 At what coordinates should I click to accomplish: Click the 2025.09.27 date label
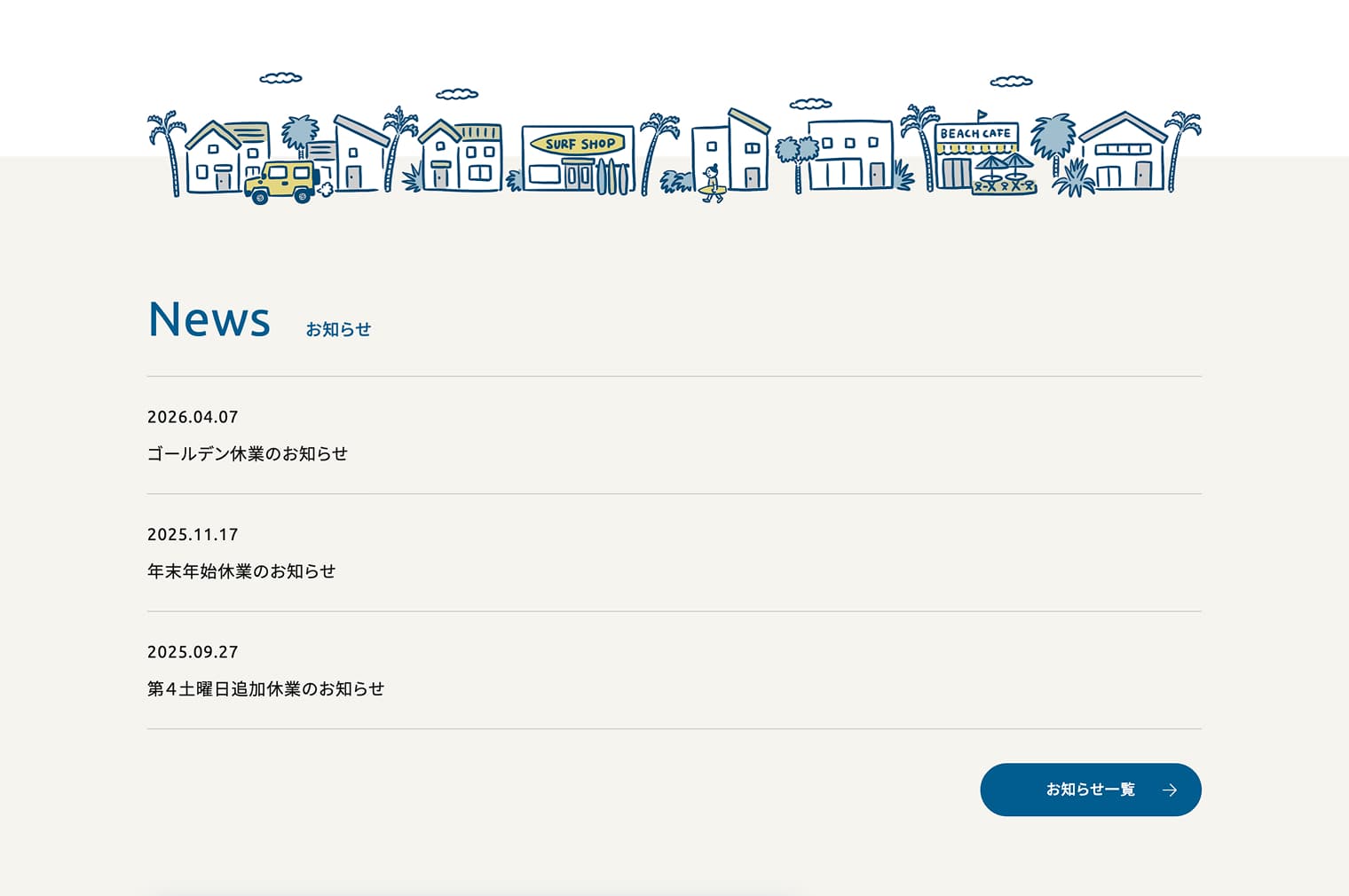pyautogui.click(x=193, y=652)
